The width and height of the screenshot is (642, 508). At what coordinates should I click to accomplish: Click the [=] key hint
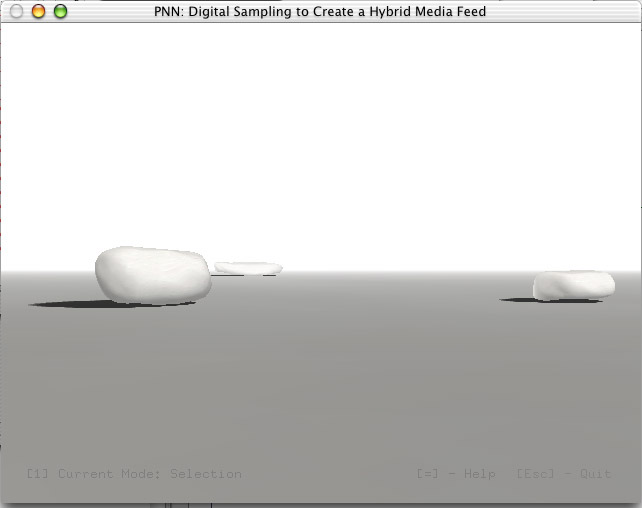point(427,474)
